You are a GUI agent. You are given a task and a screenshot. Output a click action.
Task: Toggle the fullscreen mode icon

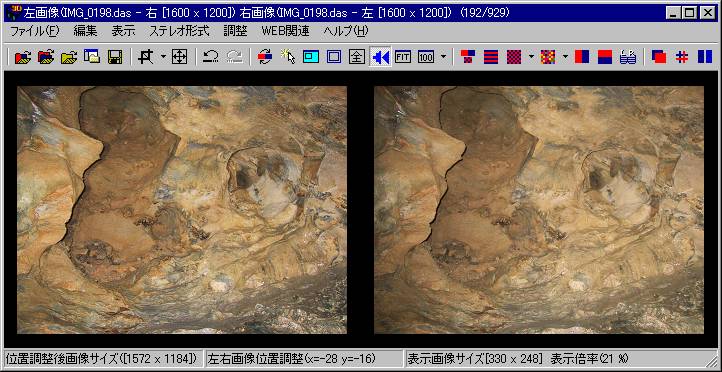click(357, 57)
